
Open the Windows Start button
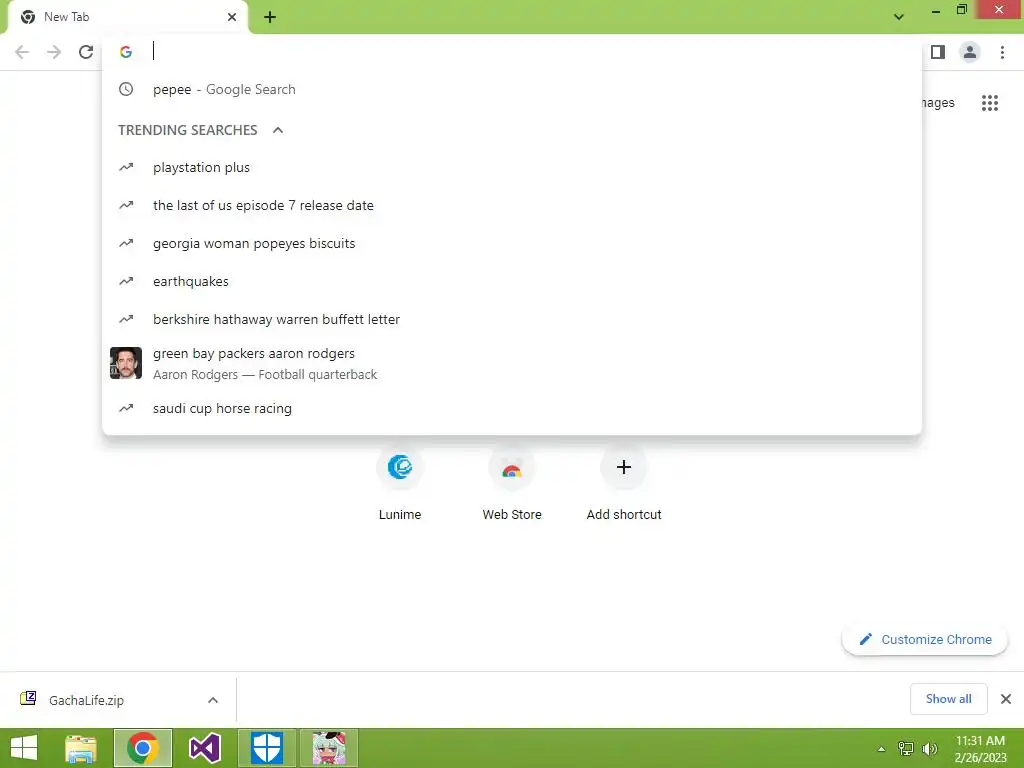click(x=24, y=748)
